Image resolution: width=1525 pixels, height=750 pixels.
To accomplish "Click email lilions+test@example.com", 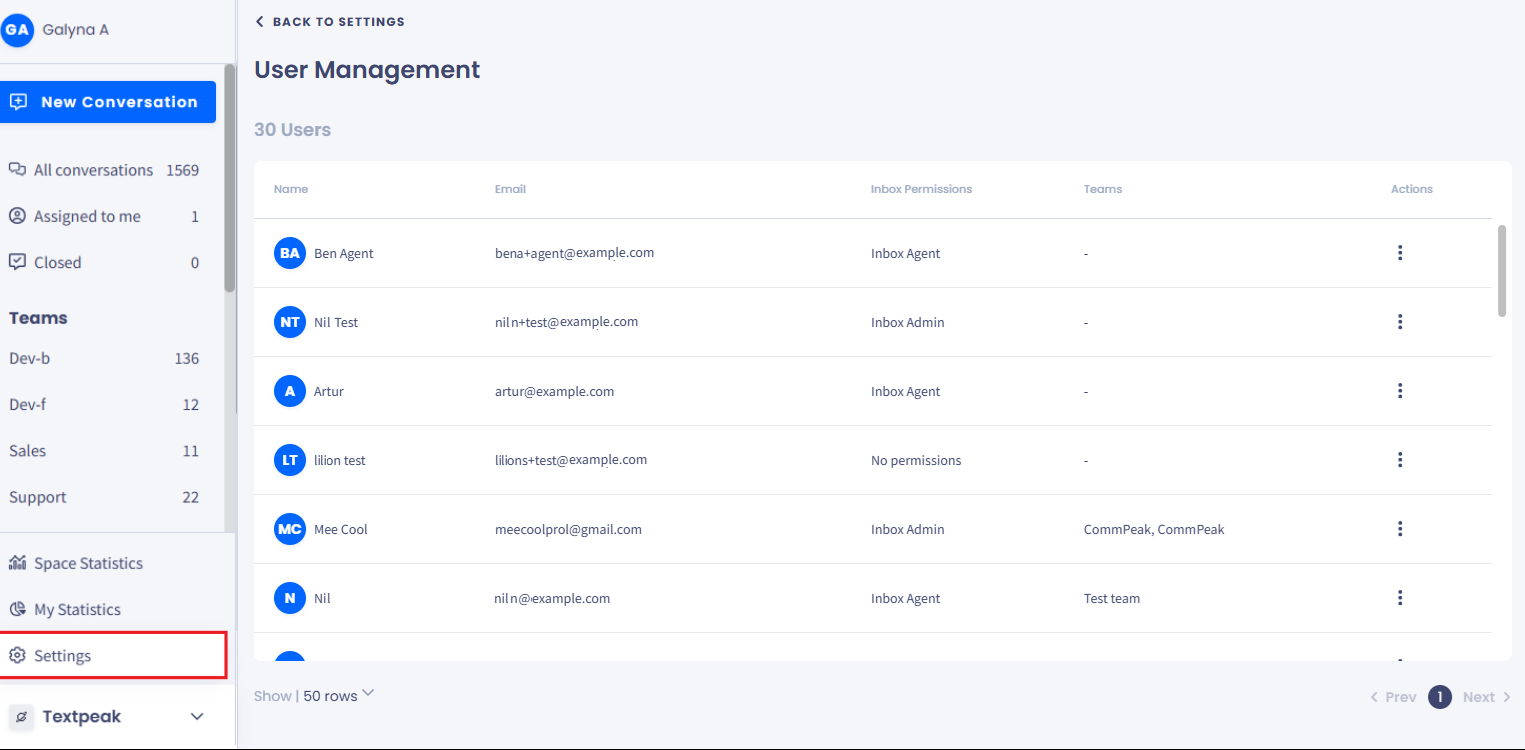I will coord(571,460).
